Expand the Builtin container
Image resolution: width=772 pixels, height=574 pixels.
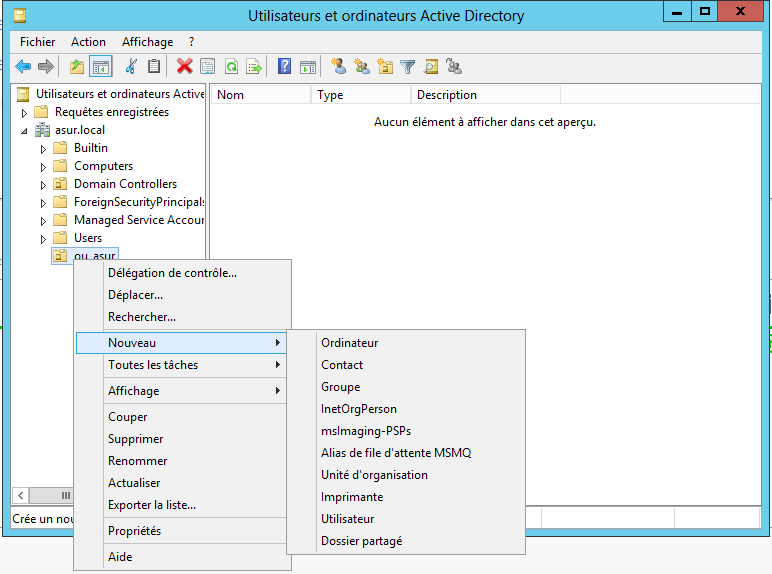(x=43, y=149)
